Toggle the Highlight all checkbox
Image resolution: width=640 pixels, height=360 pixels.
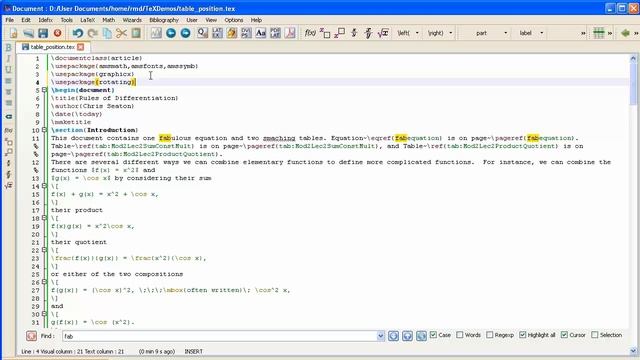(522, 335)
